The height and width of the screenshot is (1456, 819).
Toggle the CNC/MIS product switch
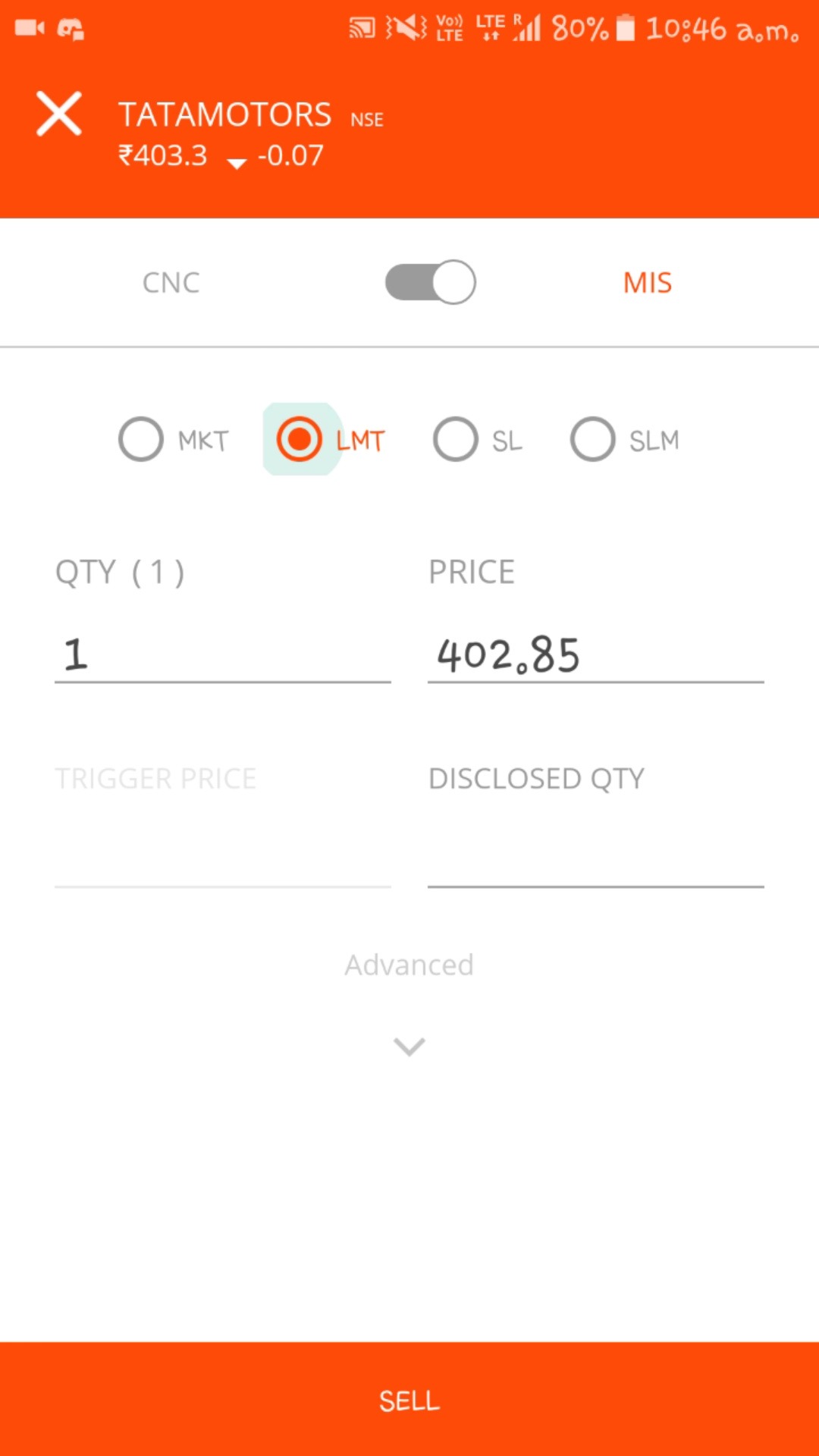(x=430, y=282)
